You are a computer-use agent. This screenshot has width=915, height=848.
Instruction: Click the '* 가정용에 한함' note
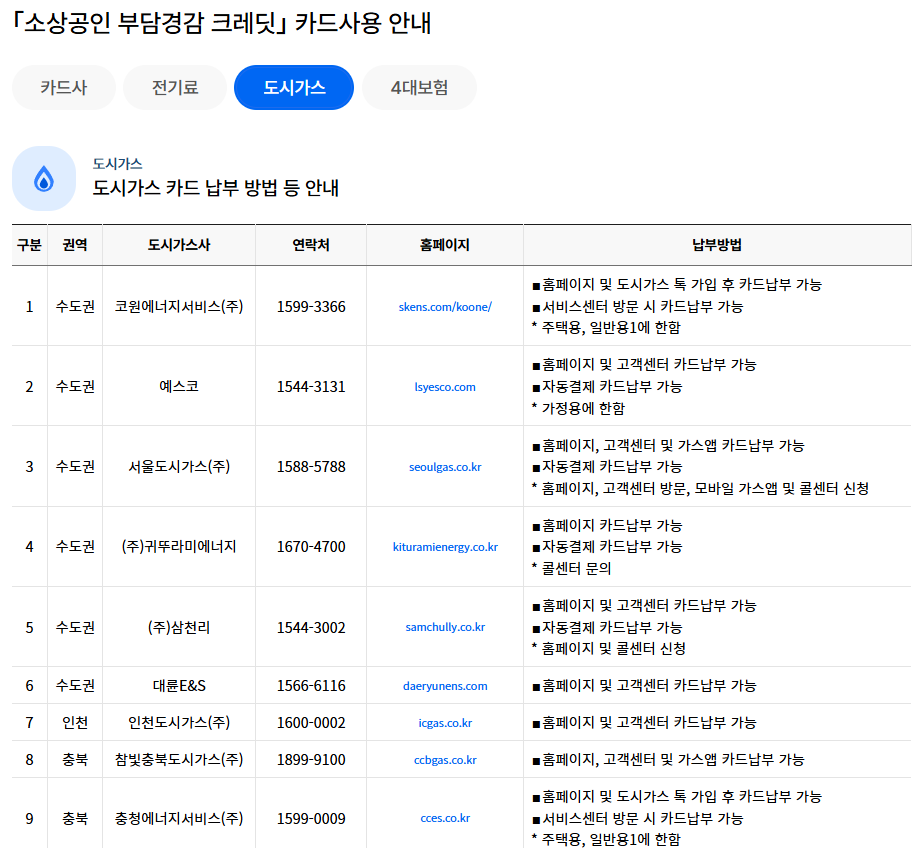pyautogui.click(x=578, y=408)
